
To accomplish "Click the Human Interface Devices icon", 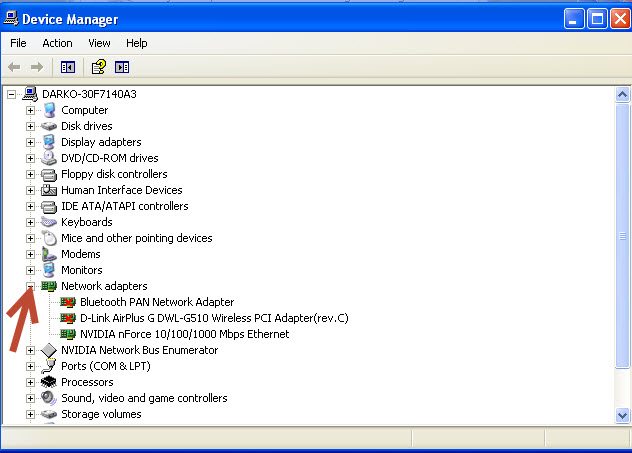I will coord(49,190).
